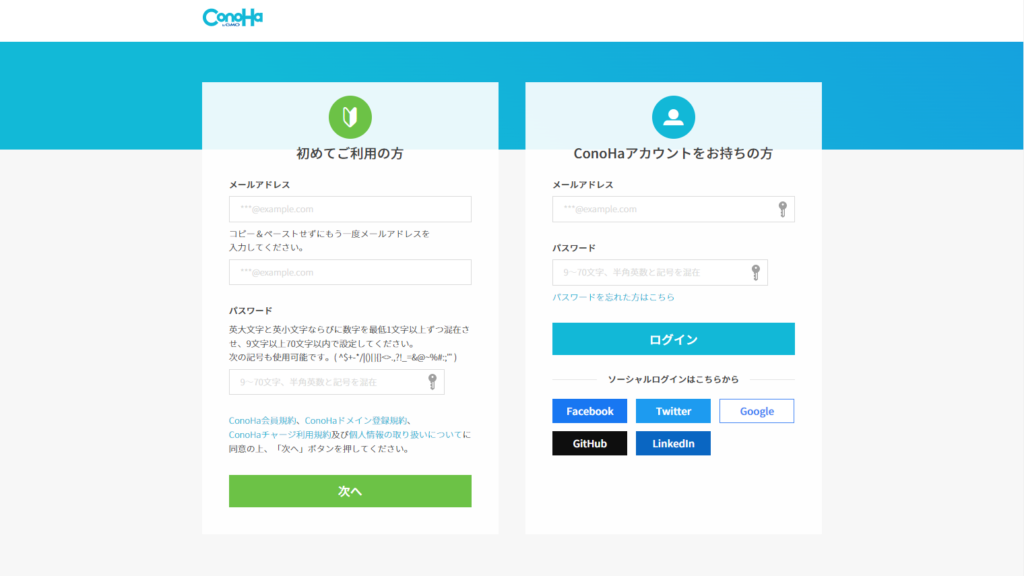1024x576 pixels.
Task: Log in with LinkedIn
Action: click(673, 443)
